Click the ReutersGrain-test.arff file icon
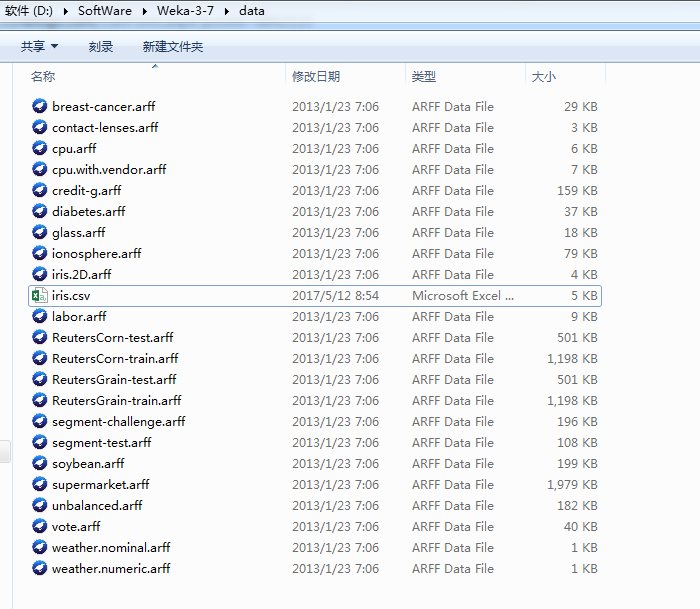This screenshot has width=700, height=609. click(40, 379)
